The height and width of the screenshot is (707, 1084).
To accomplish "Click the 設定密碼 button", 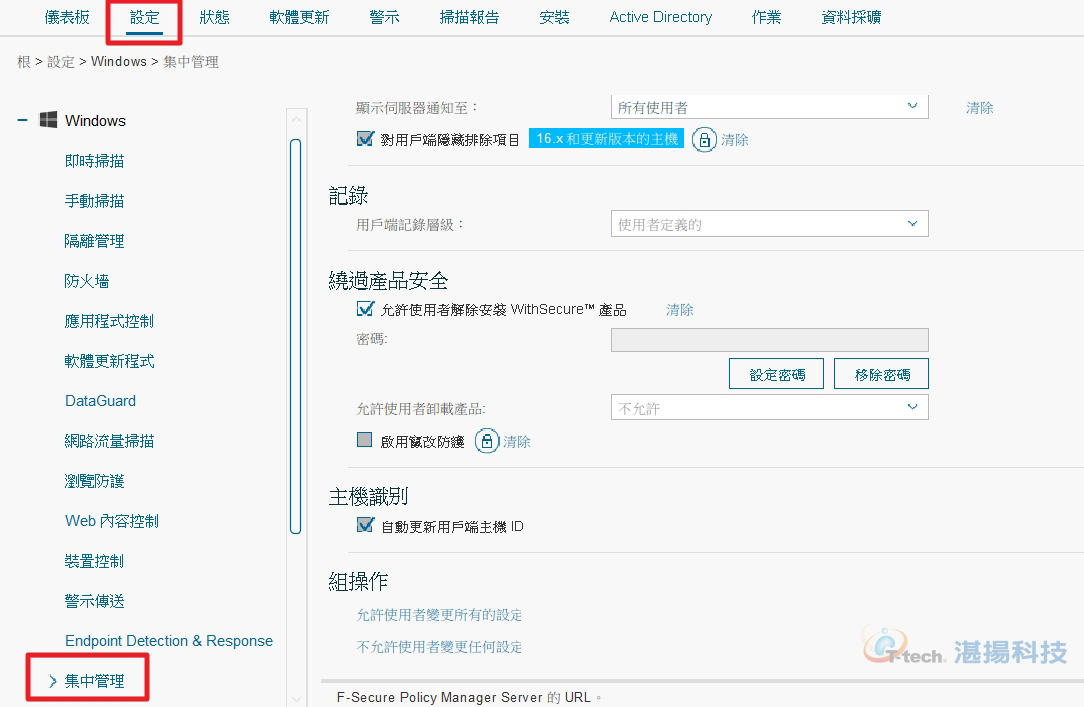I will point(776,374).
